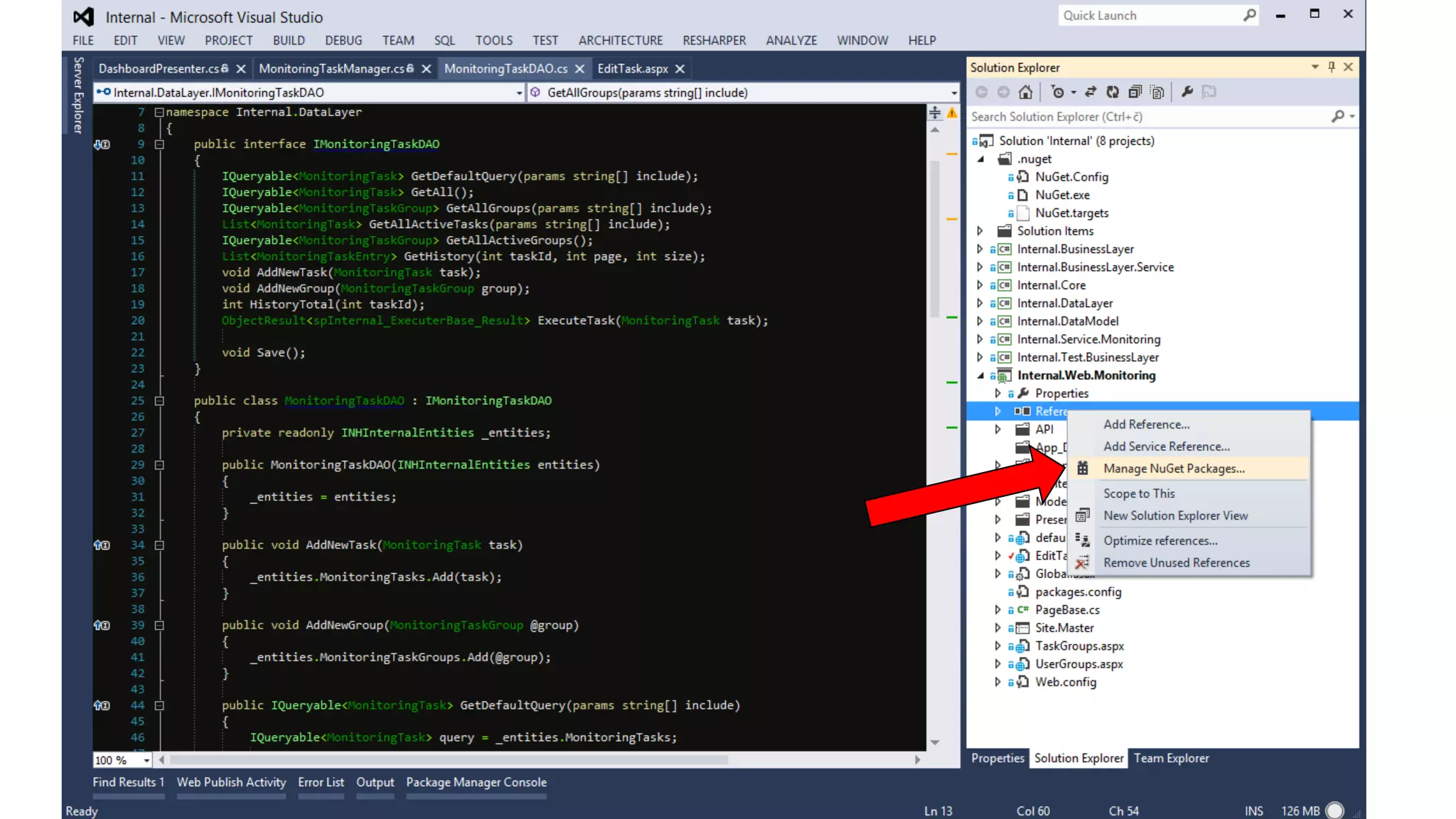The image size is (1456, 819).
Task: Select NuGet.targets in Solution Explorer
Action: pos(1071,213)
